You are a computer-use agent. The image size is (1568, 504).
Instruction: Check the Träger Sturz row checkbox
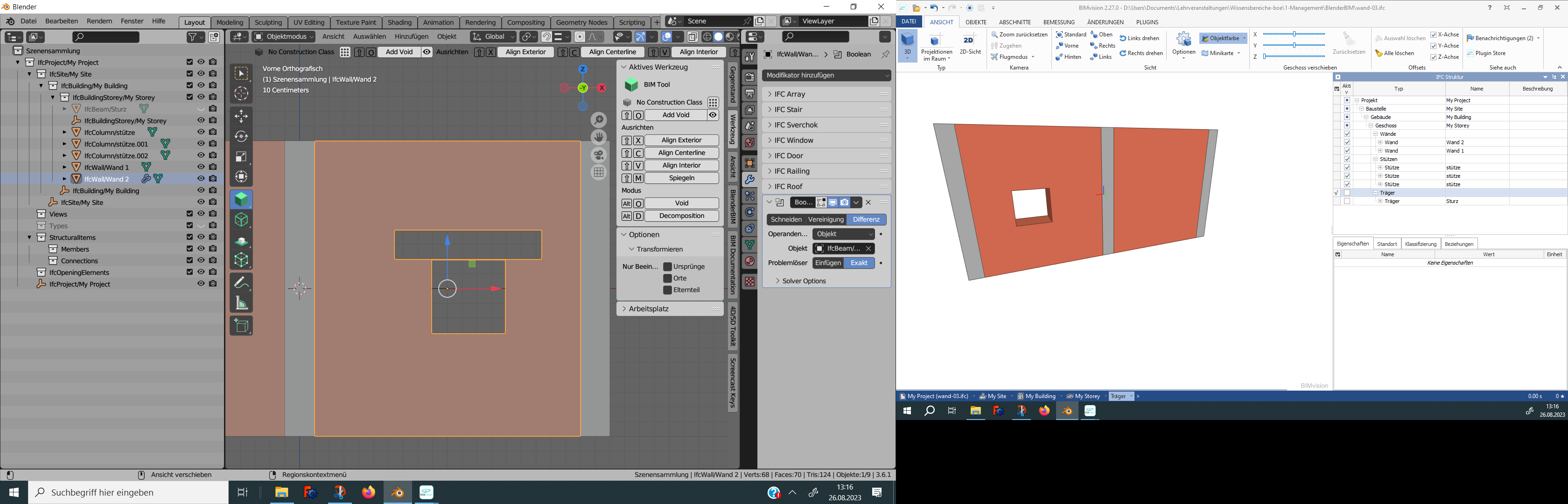[x=1347, y=202]
